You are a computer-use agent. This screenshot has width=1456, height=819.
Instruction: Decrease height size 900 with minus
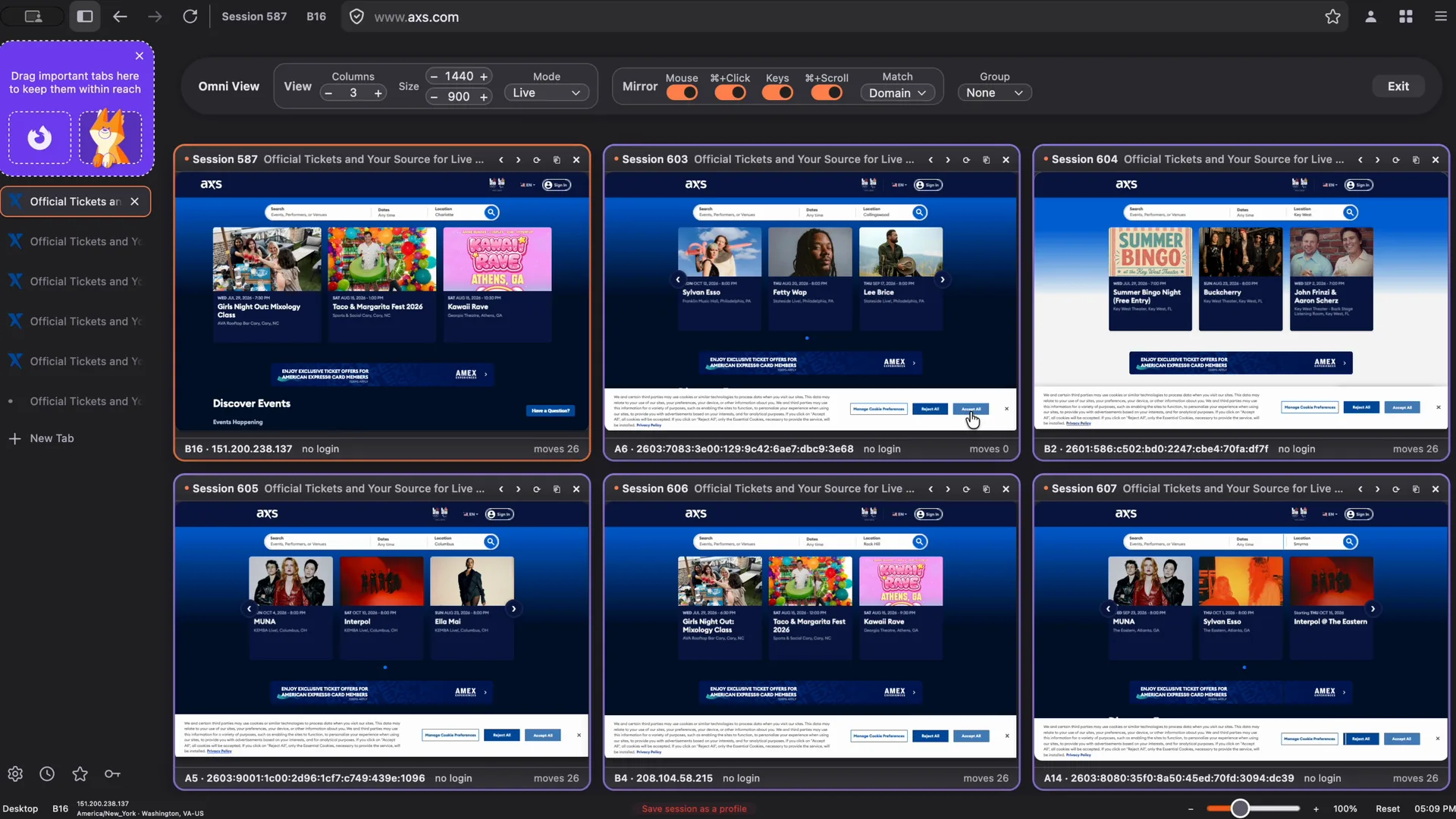(x=434, y=96)
